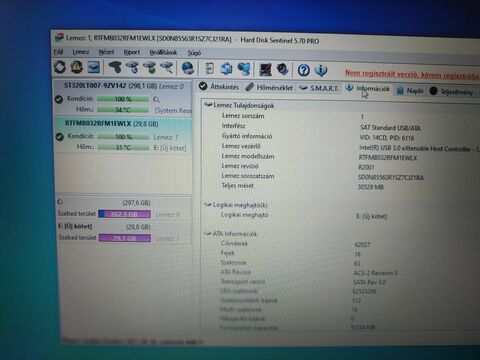Viewport: 480px width, 360px height.
Task: Click the blue disk drive toolbar icon
Action: click(94, 68)
